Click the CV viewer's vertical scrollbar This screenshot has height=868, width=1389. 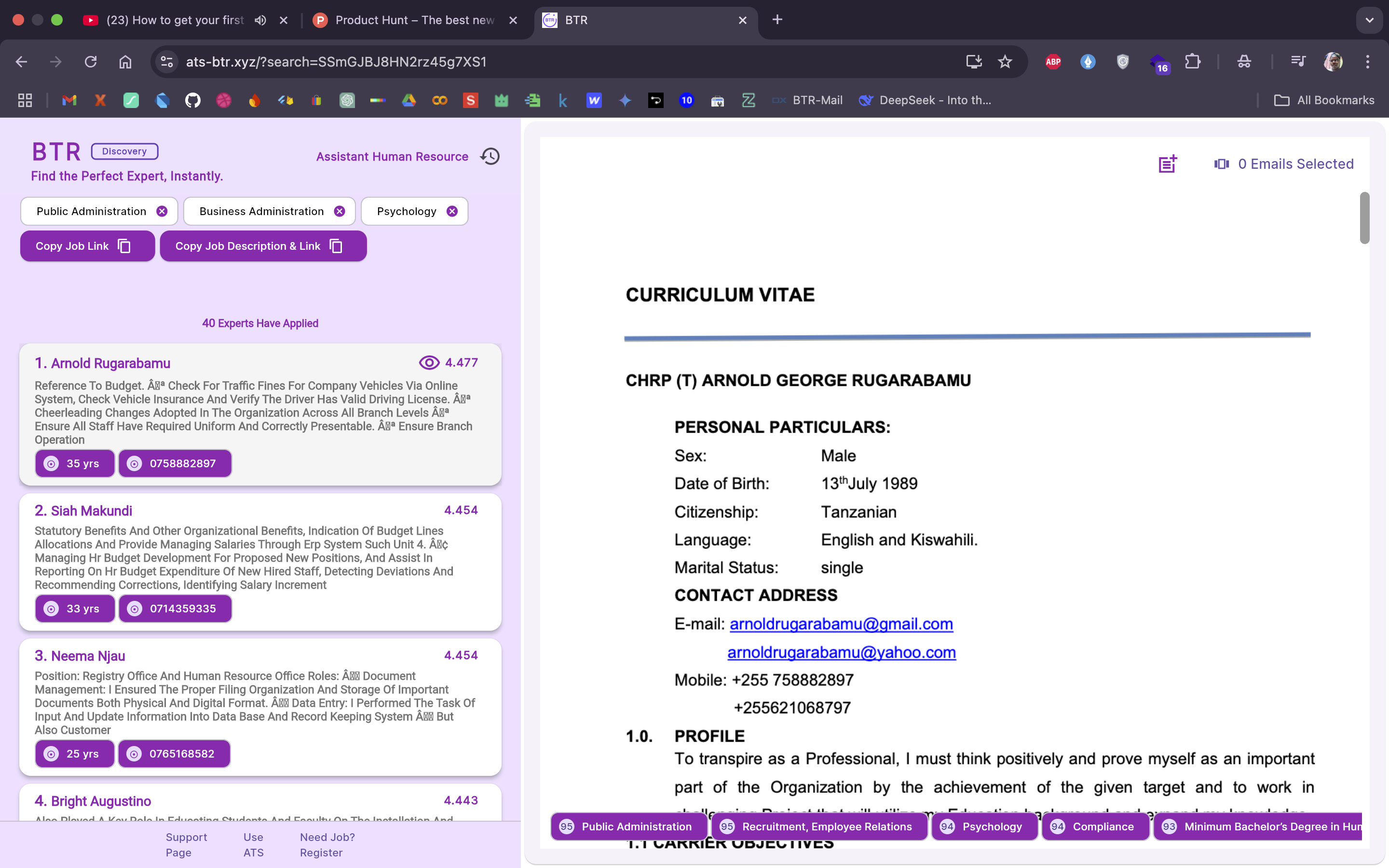click(x=1364, y=218)
